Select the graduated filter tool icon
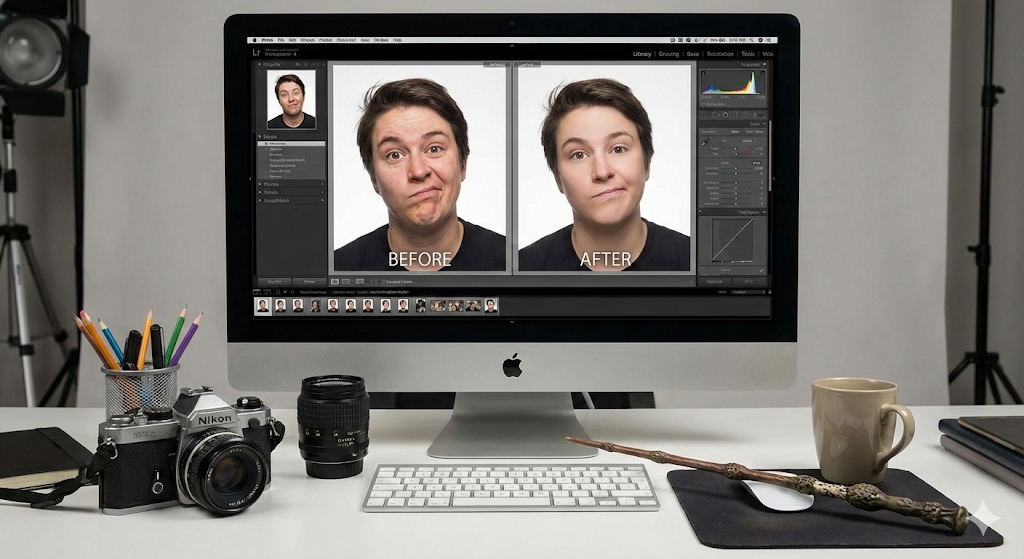 click(735, 115)
